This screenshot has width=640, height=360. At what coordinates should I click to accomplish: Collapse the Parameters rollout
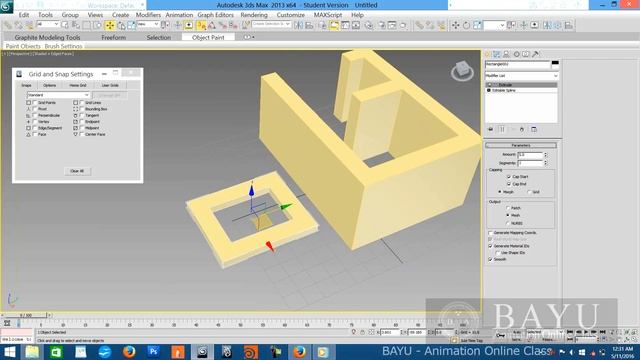click(x=520, y=145)
